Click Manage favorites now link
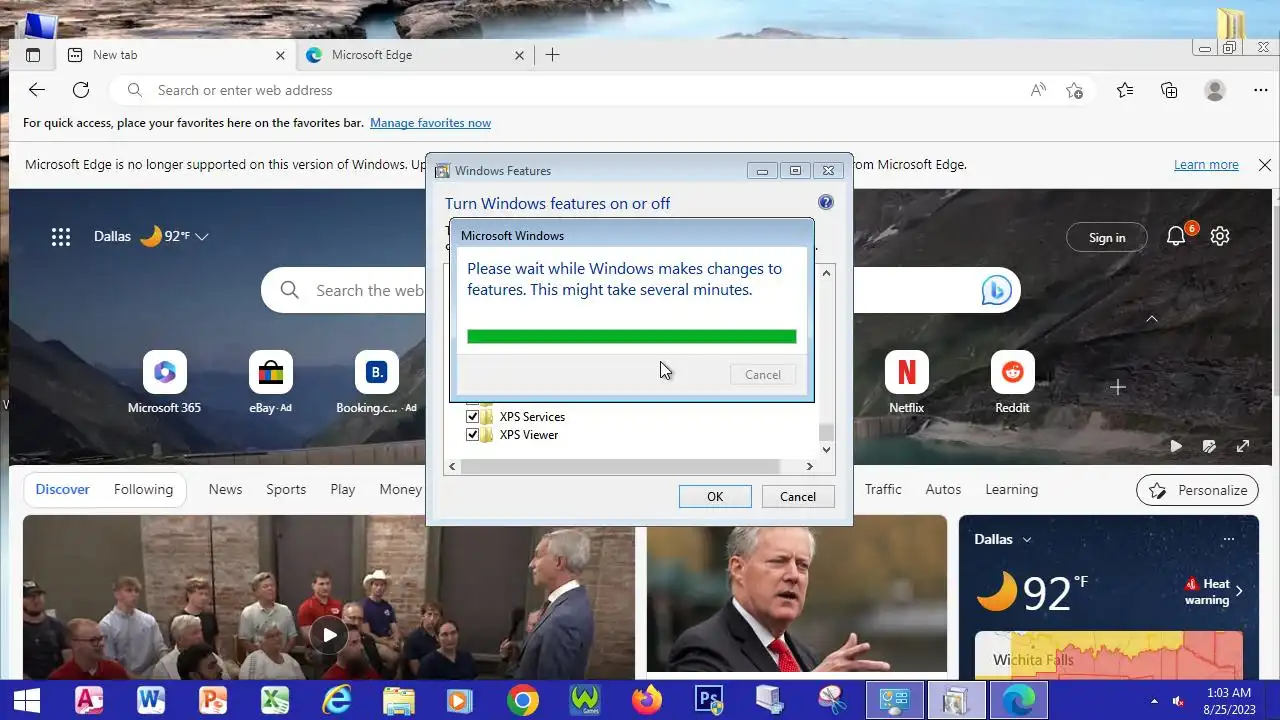 [x=430, y=123]
